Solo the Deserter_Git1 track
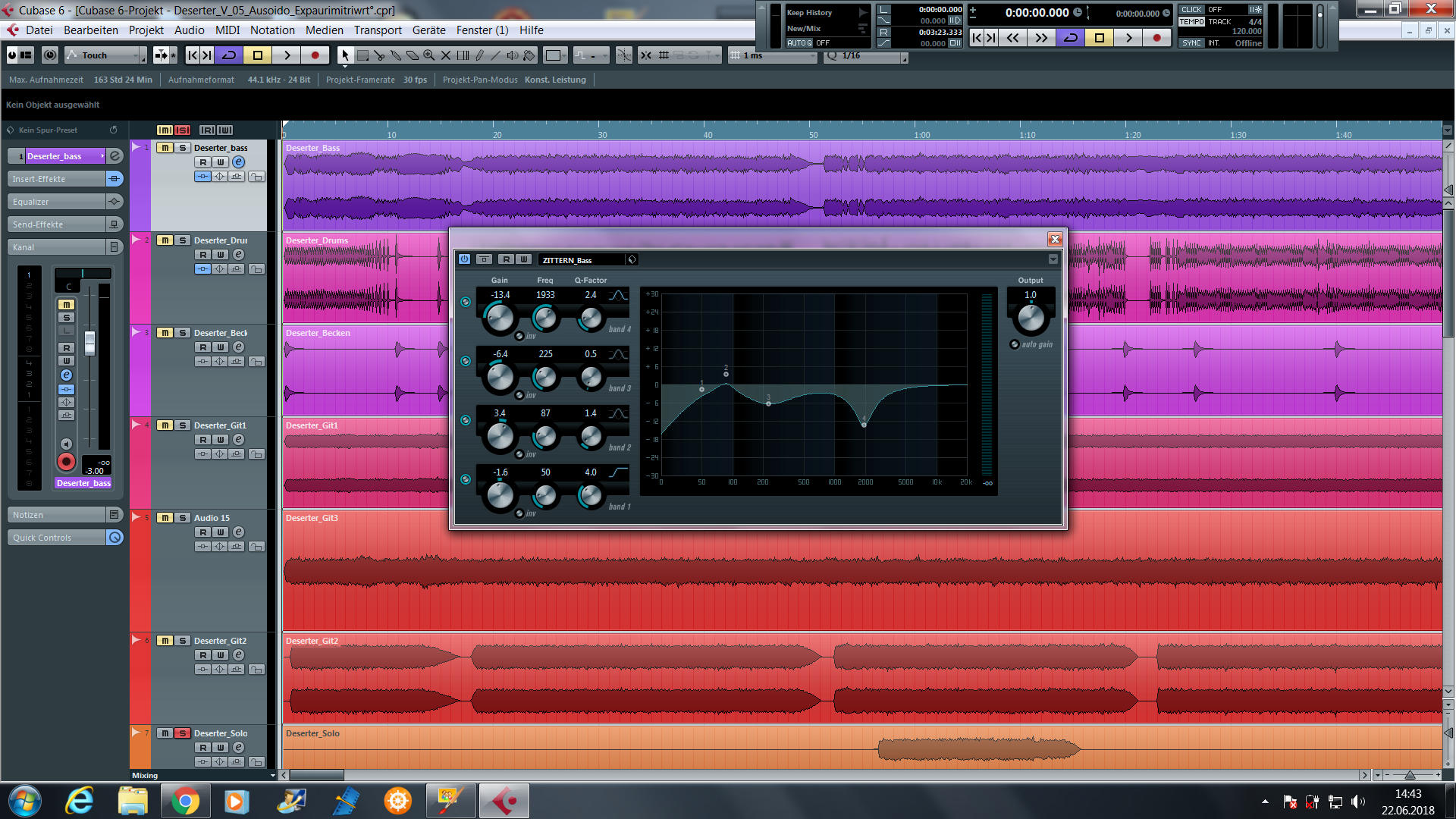 (x=182, y=425)
